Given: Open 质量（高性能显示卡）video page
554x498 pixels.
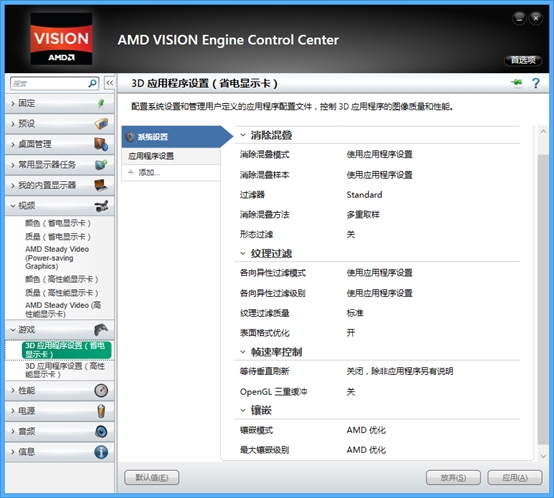Looking at the screenshot, I should 61,293.
